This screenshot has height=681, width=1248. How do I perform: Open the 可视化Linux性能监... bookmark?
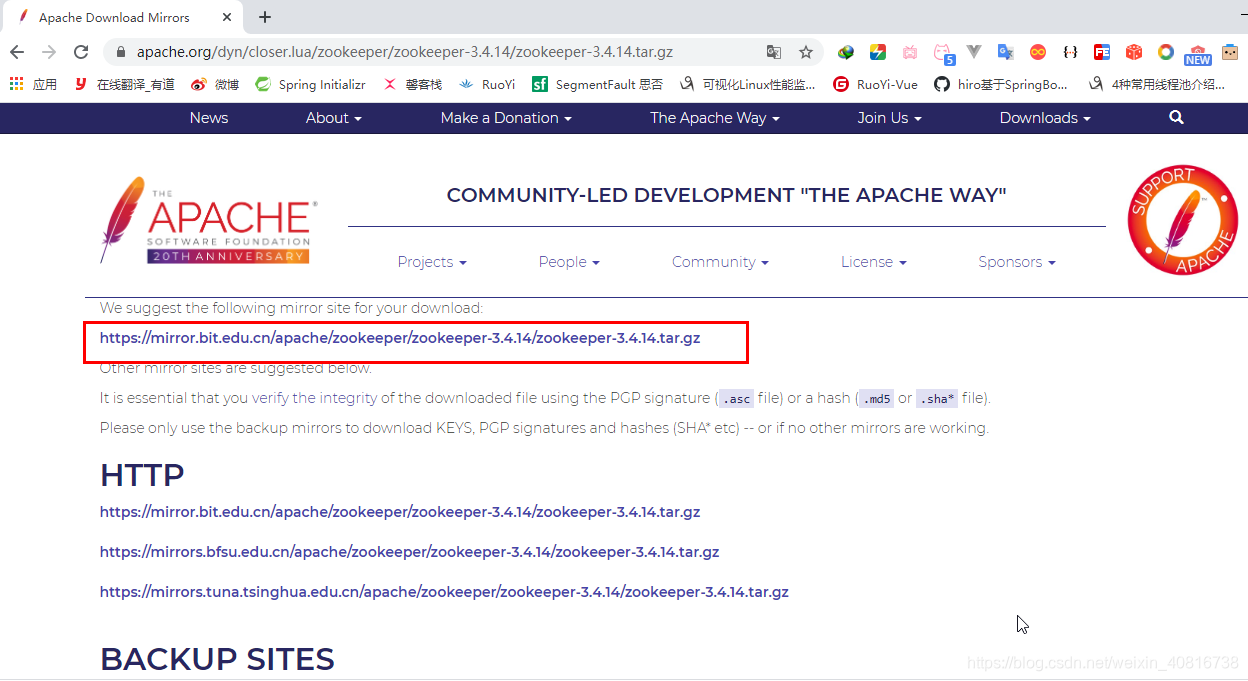click(747, 85)
